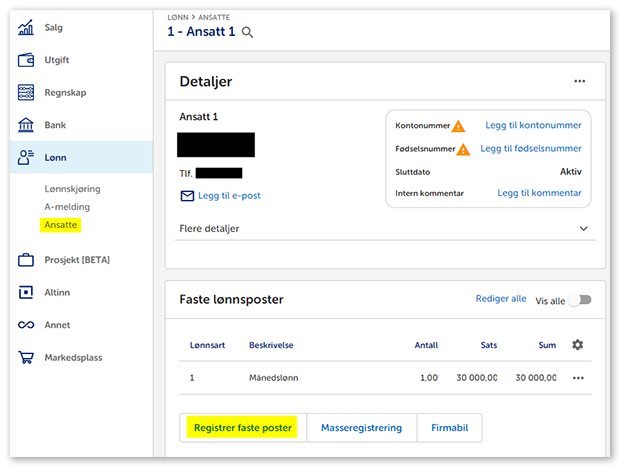Click the Masseregistrering button
620x467 pixels.
tap(361, 428)
